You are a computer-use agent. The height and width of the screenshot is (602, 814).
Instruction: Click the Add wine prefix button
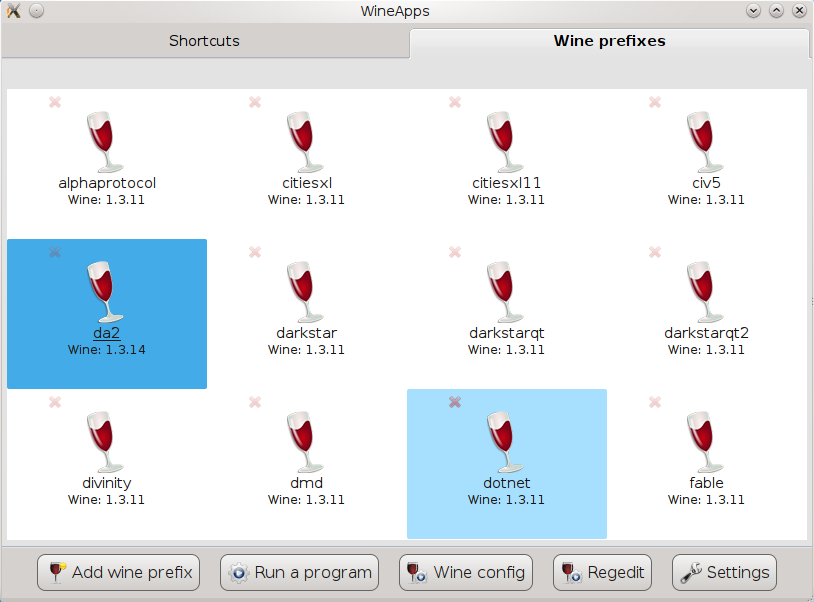tap(119, 573)
